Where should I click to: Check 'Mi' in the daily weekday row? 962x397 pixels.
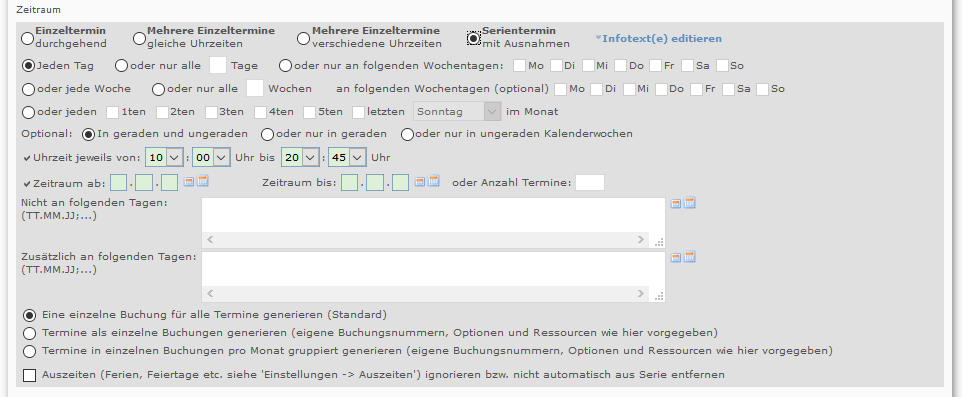click(588, 66)
